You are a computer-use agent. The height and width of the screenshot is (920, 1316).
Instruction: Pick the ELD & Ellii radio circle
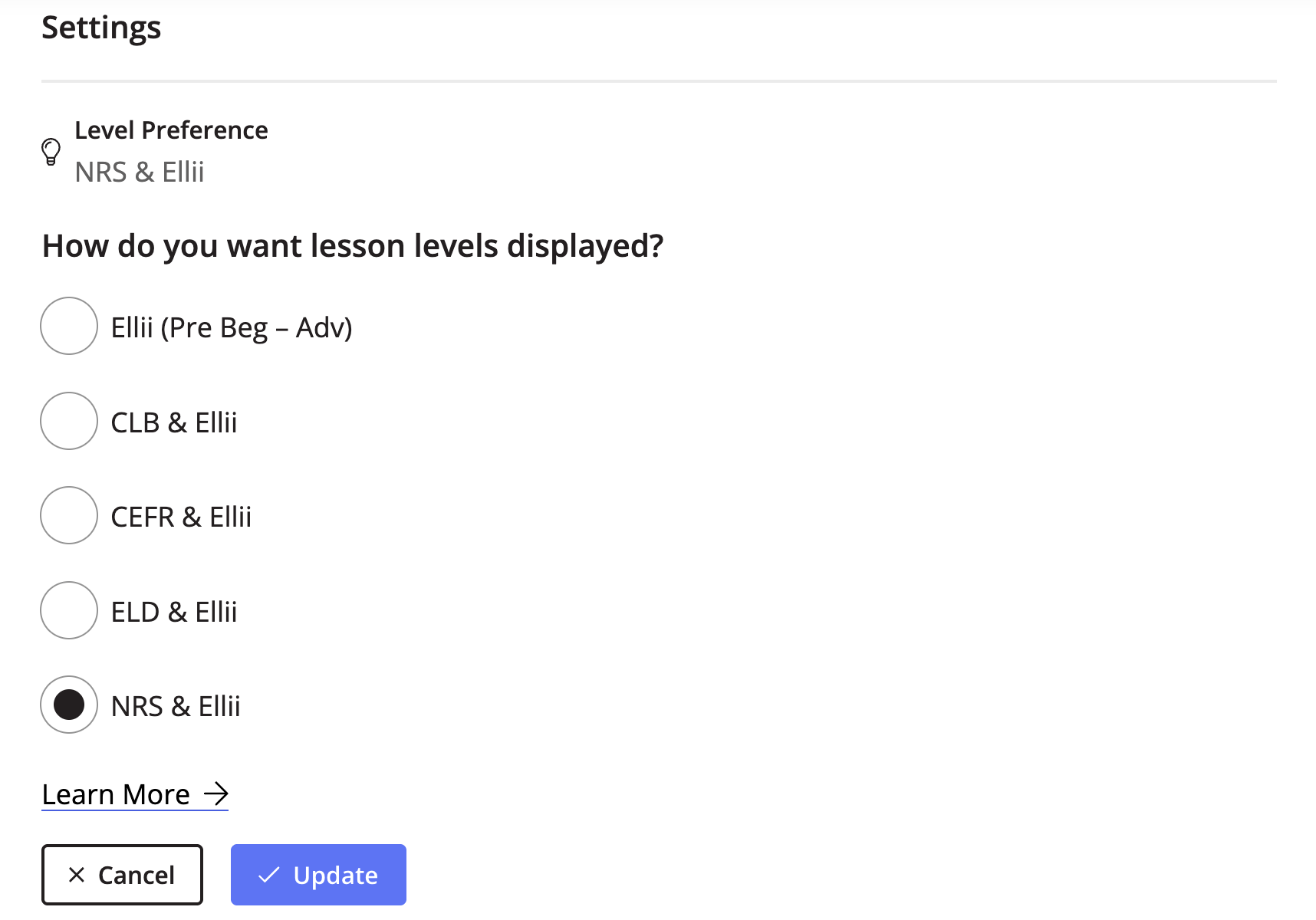tap(69, 610)
